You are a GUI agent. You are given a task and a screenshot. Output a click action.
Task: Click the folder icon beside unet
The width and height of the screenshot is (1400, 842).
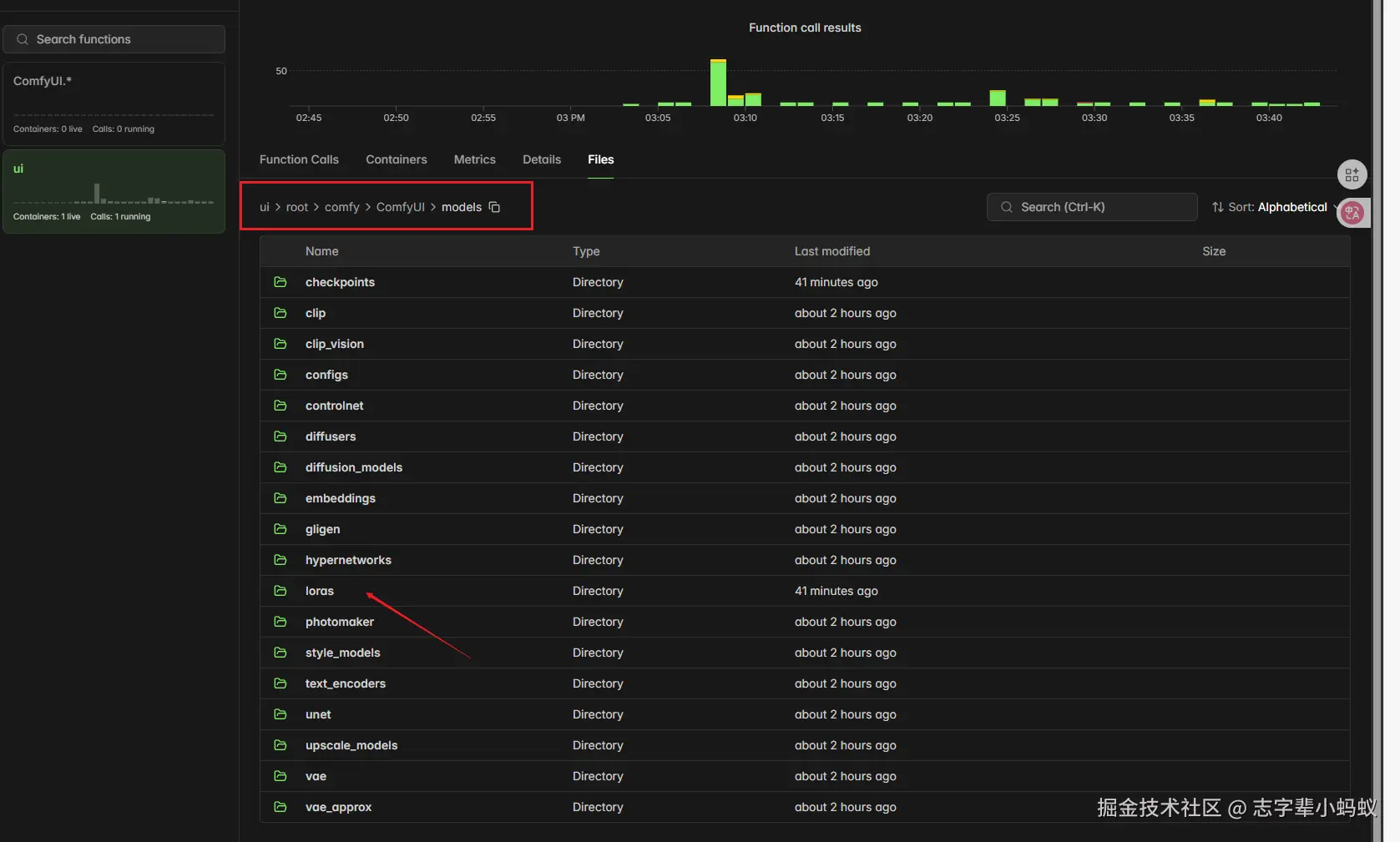click(281, 714)
